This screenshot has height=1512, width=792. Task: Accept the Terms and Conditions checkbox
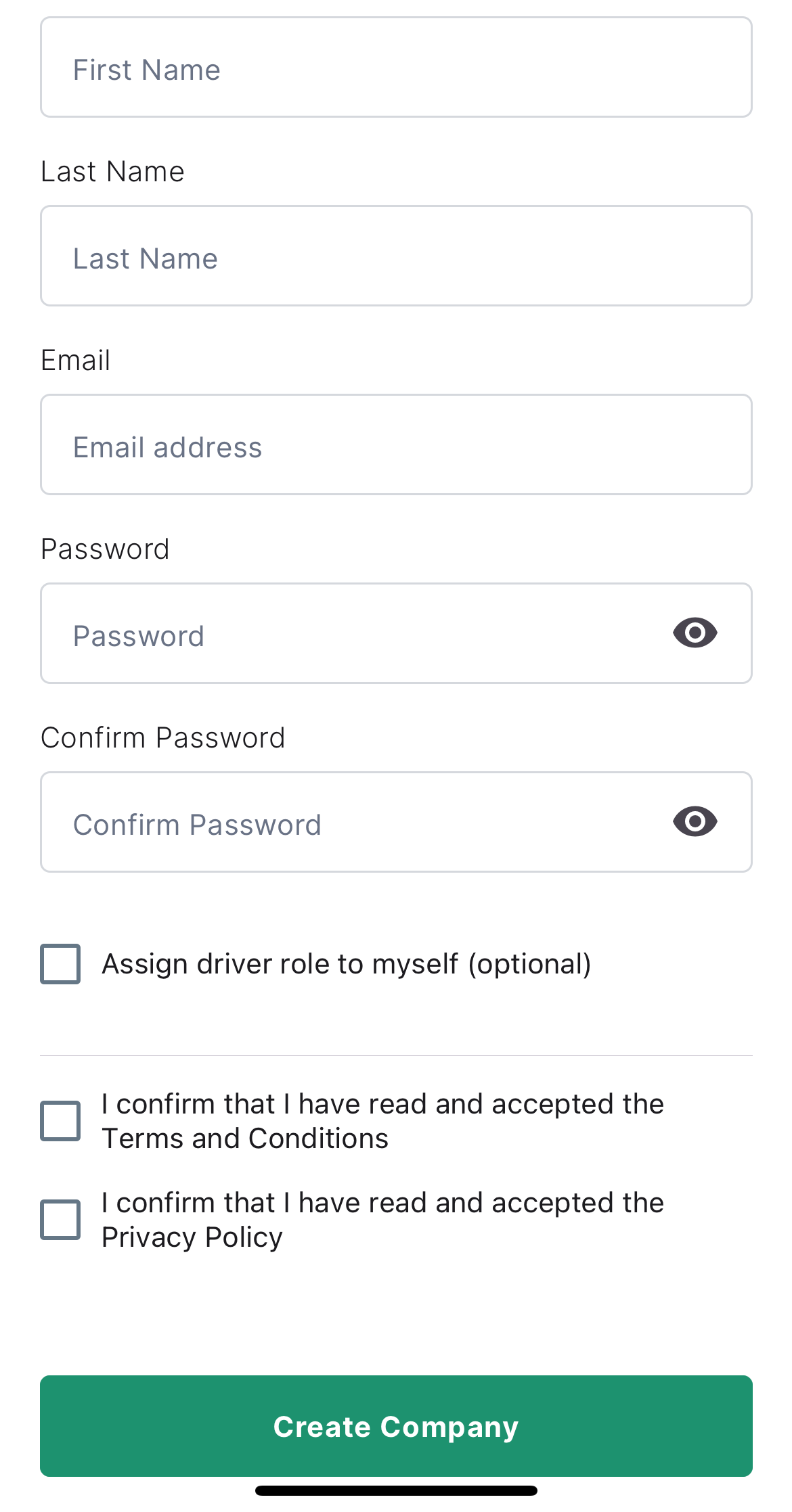pyautogui.click(x=60, y=1120)
